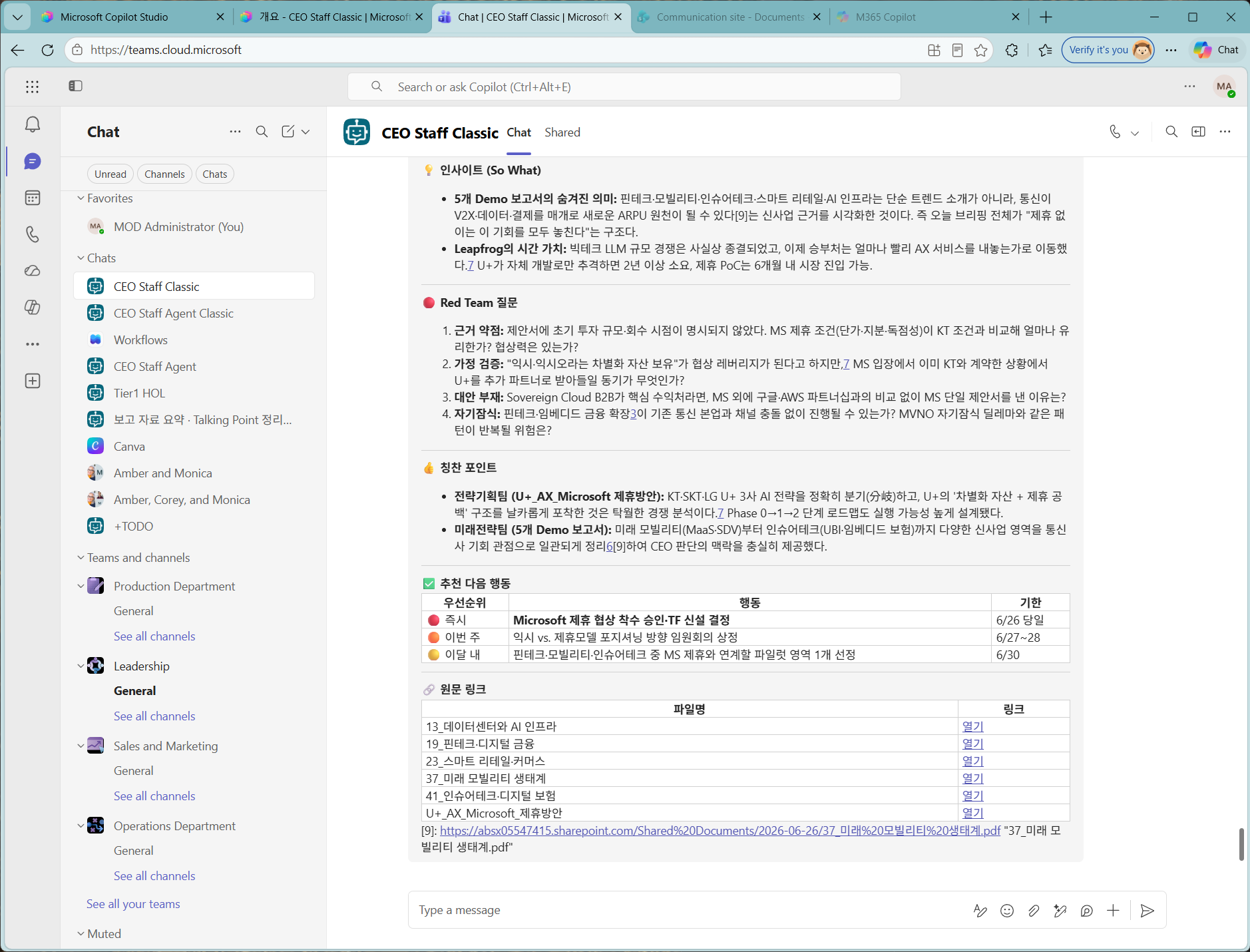Switch to the Shared tab
The image size is (1250, 952).
coord(562,132)
